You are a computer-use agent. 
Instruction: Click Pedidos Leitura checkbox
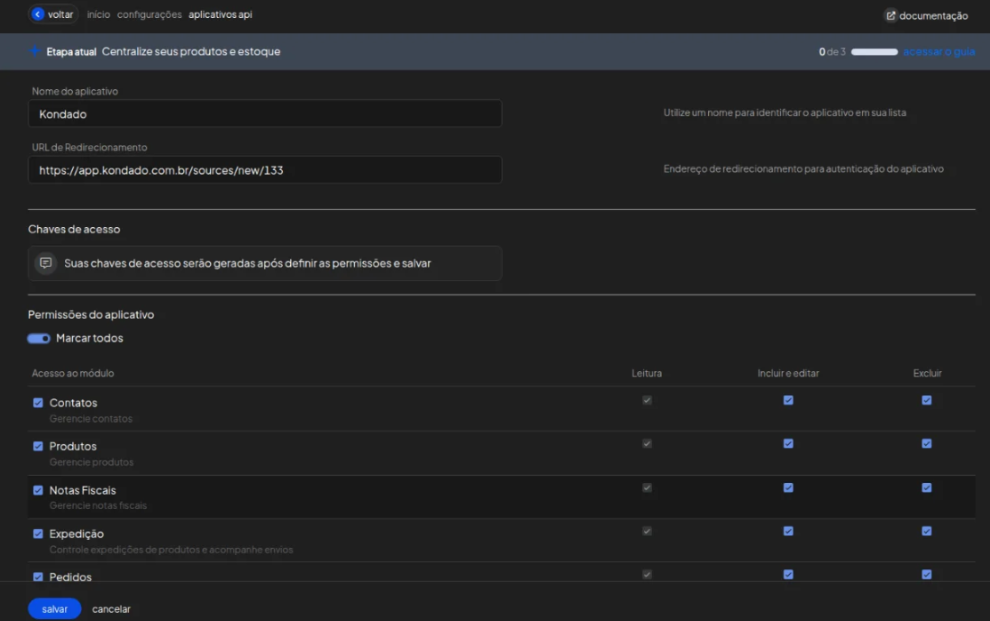pyautogui.click(x=647, y=574)
